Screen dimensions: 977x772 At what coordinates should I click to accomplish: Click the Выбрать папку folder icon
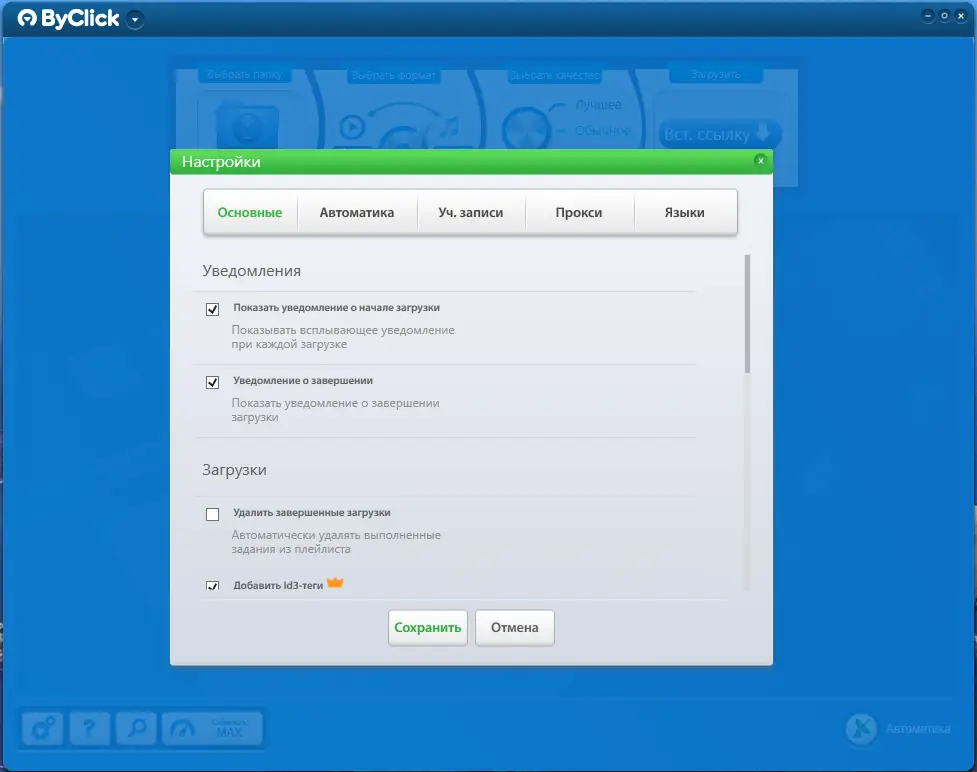(247, 126)
